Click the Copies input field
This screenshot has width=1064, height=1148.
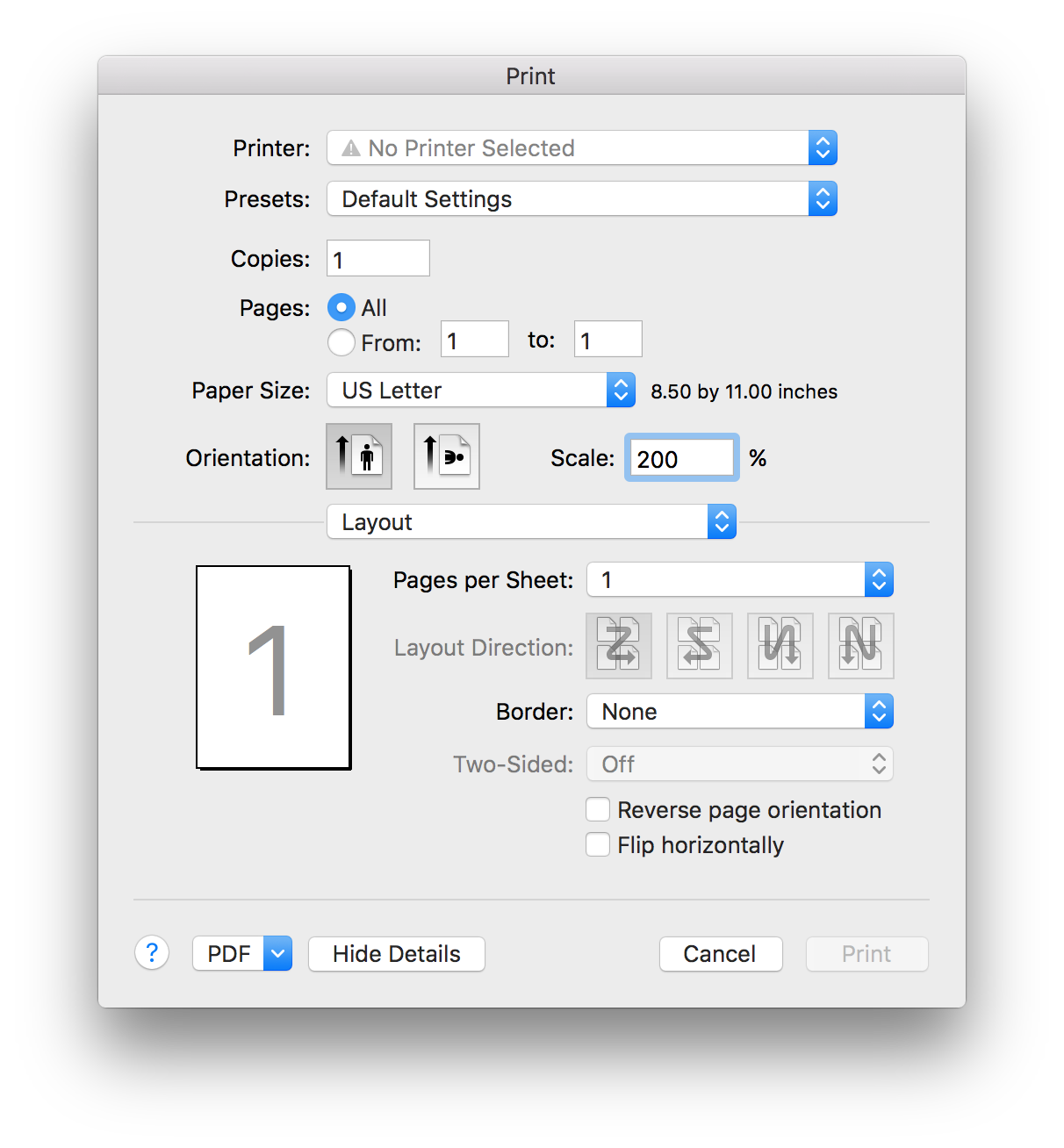pos(378,258)
